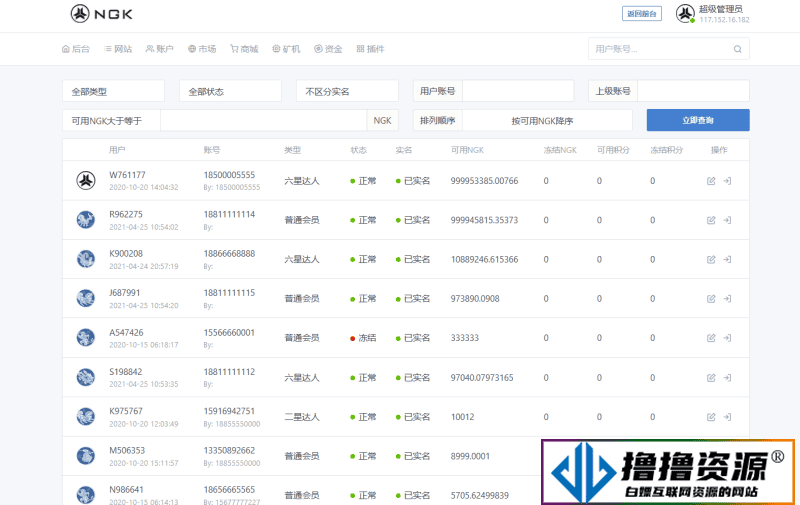
Task: Focus the 用户账号 filter input
Action: tap(518, 91)
